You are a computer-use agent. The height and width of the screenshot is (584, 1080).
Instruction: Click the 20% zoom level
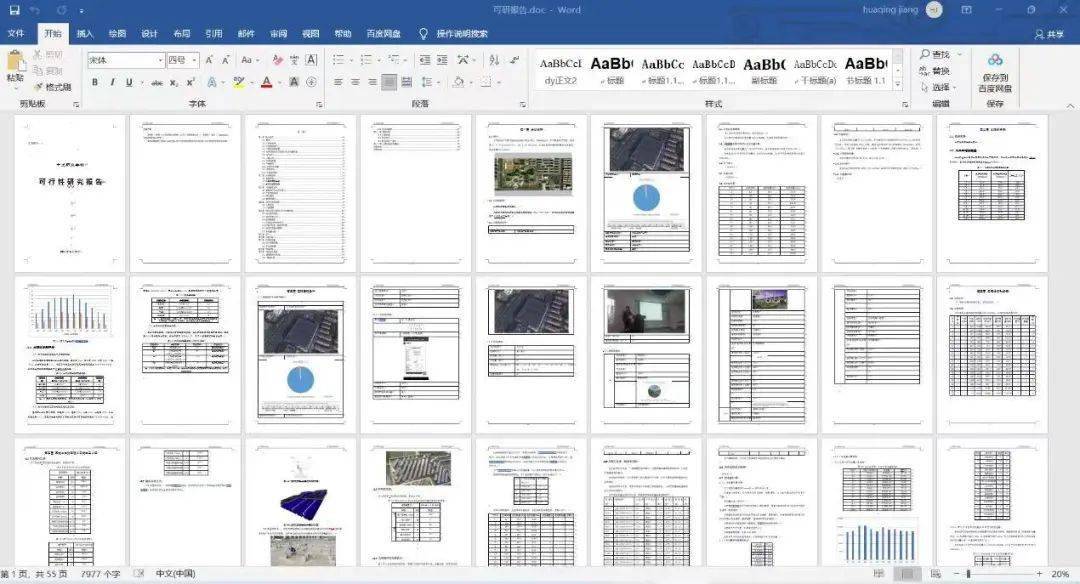point(1060,574)
